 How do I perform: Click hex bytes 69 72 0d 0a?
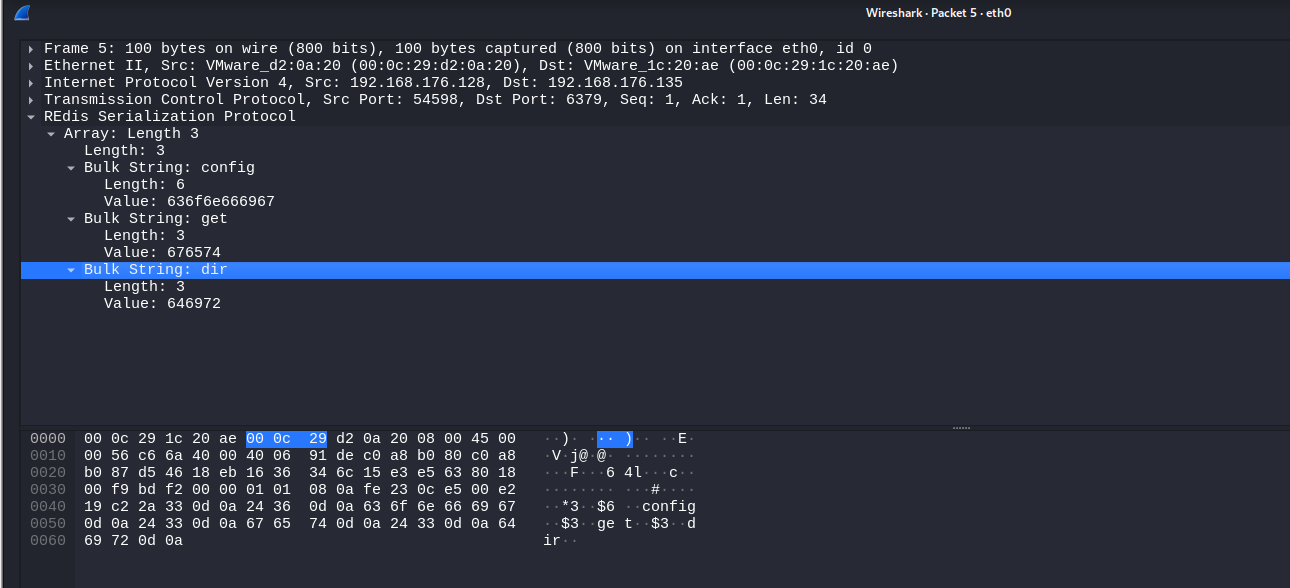click(x=133, y=541)
